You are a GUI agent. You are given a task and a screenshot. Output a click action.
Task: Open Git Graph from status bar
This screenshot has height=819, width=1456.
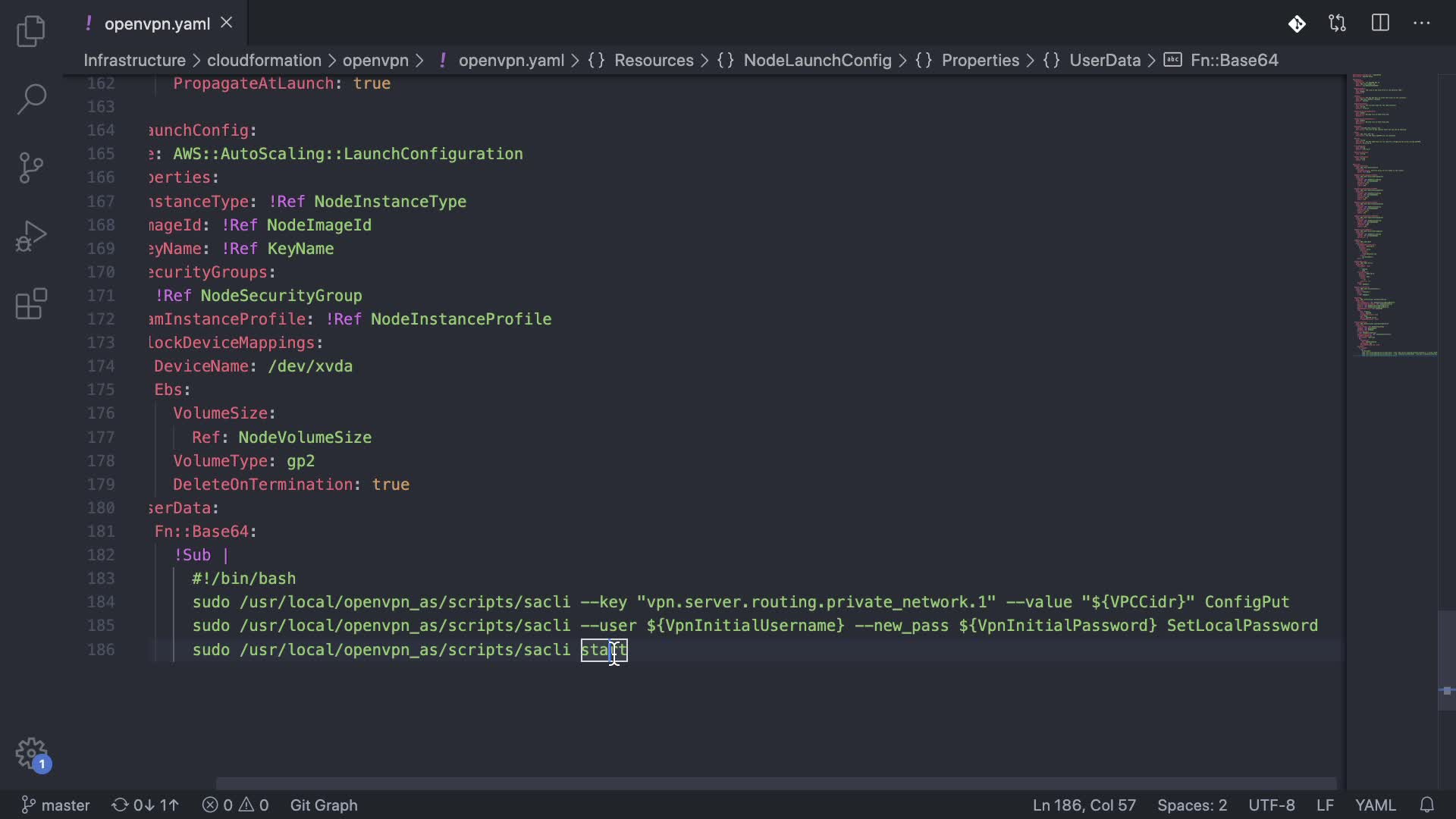[x=324, y=805]
